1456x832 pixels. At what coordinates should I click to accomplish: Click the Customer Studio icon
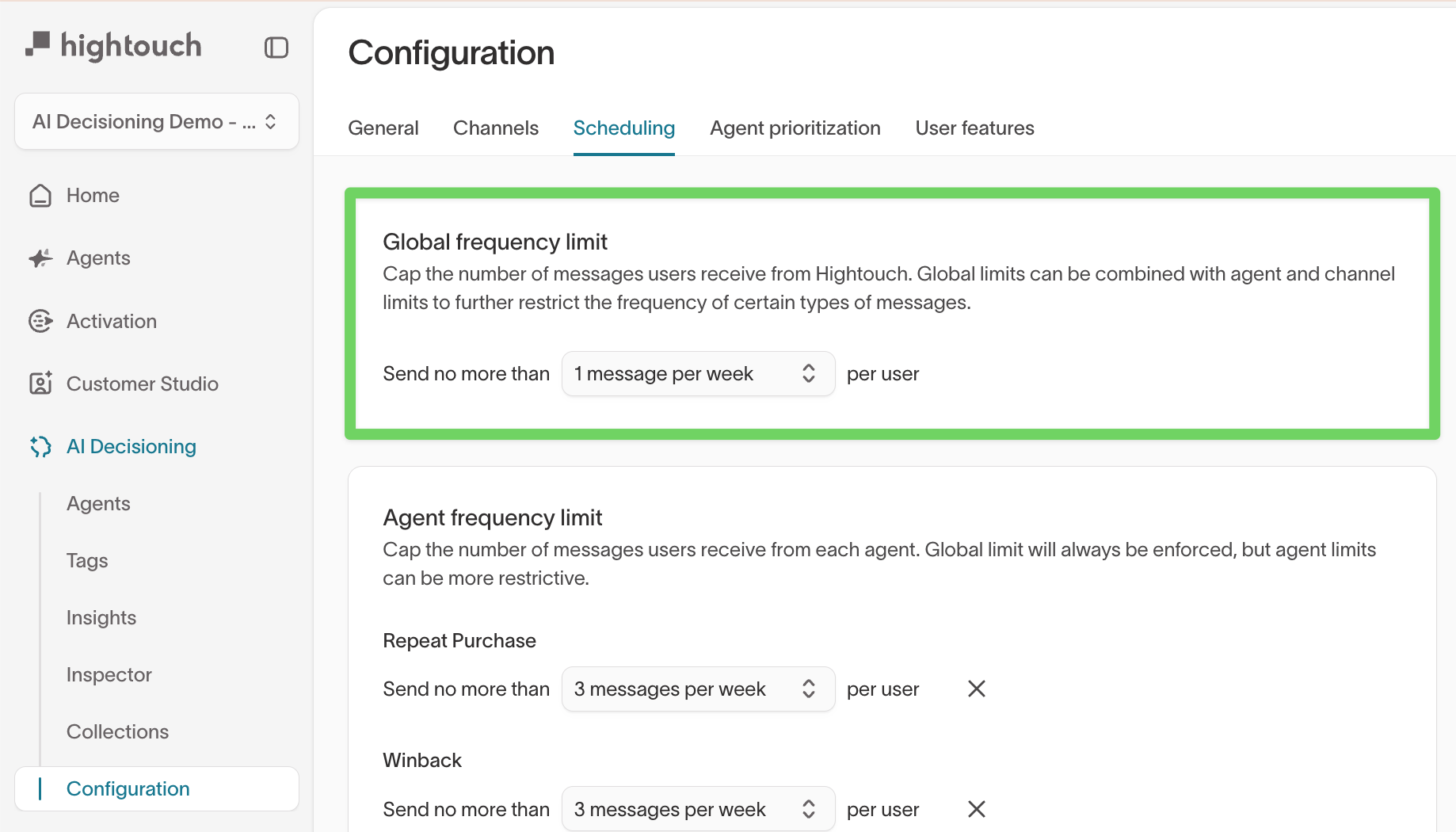pyautogui.click(x=40, y=384)
